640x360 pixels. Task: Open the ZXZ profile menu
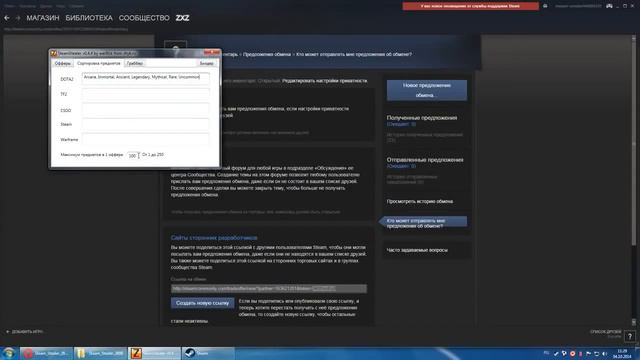point(182,18)
